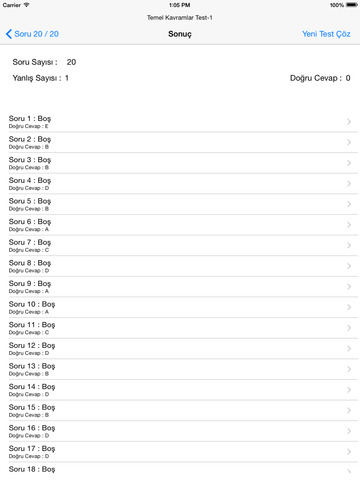The height and width of the screenshot is (480, 360).
Task: Tap the Soru 8 chevron arrow
Action: (x=349, y=266)
